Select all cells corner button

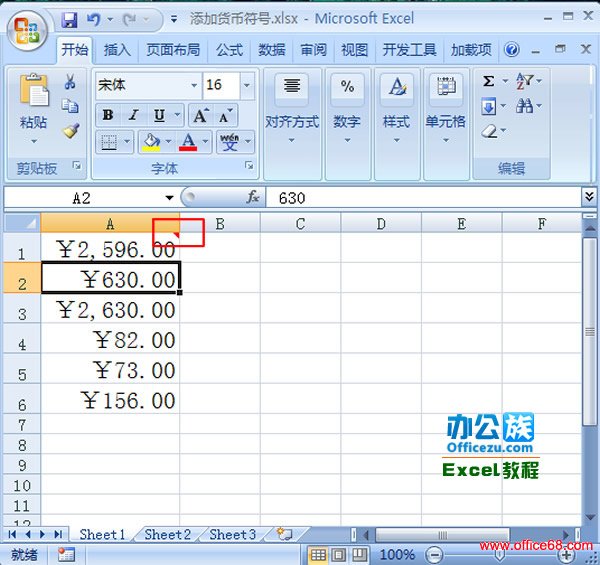click(x=22, y=223)
